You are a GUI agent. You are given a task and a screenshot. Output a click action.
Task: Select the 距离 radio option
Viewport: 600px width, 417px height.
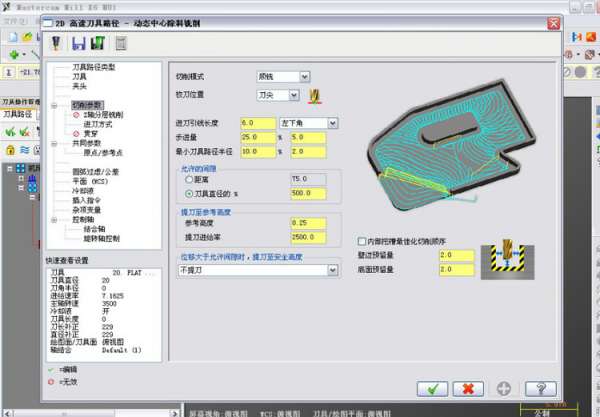pos(189,179)
